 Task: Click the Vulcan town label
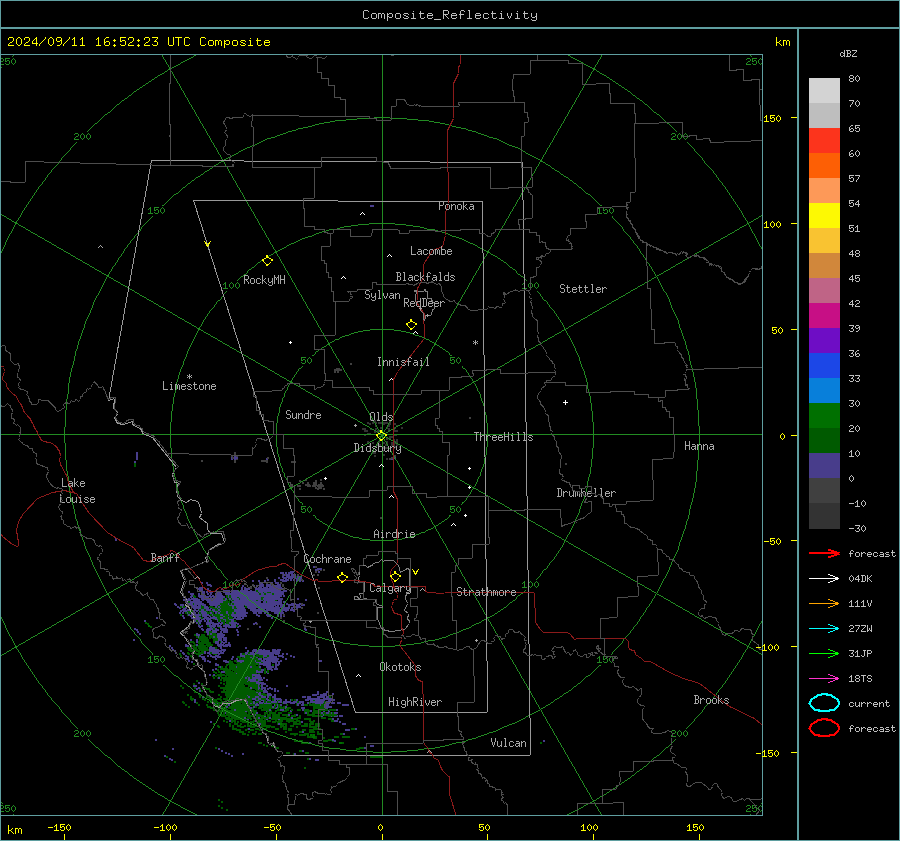(x=508, y=743)
